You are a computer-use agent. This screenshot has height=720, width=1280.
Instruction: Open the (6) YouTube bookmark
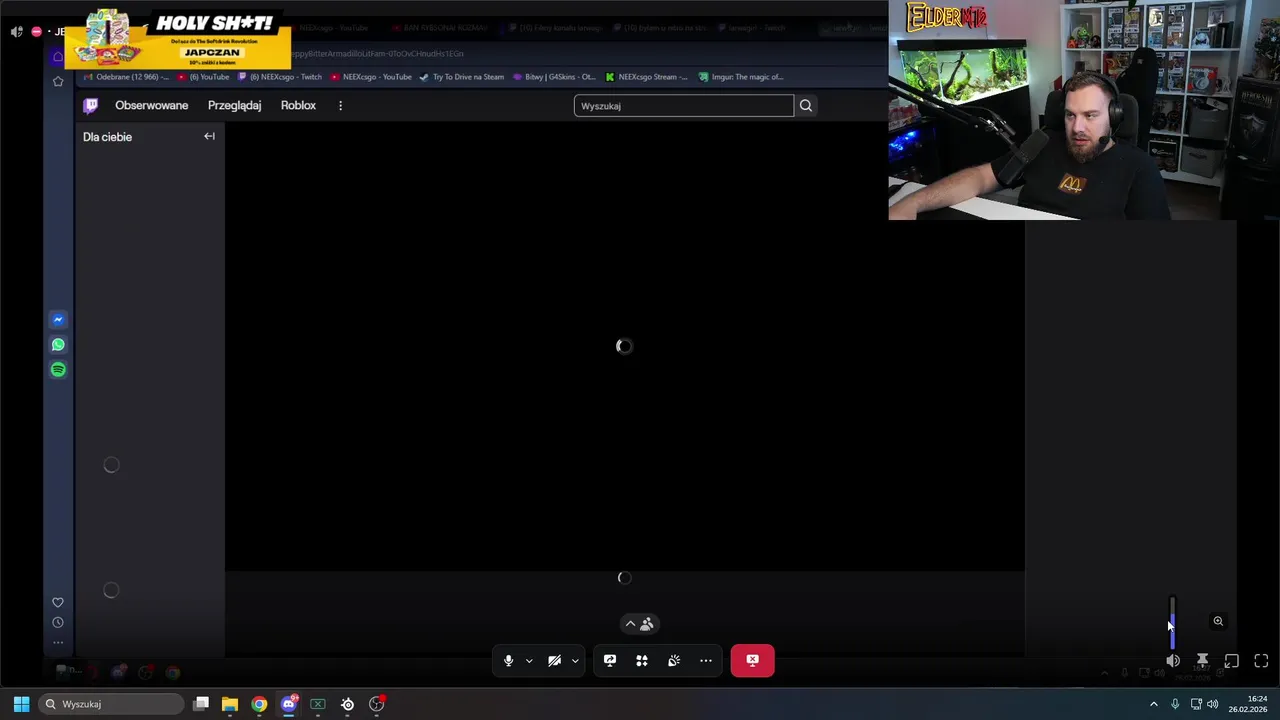[x=203, y=77]
